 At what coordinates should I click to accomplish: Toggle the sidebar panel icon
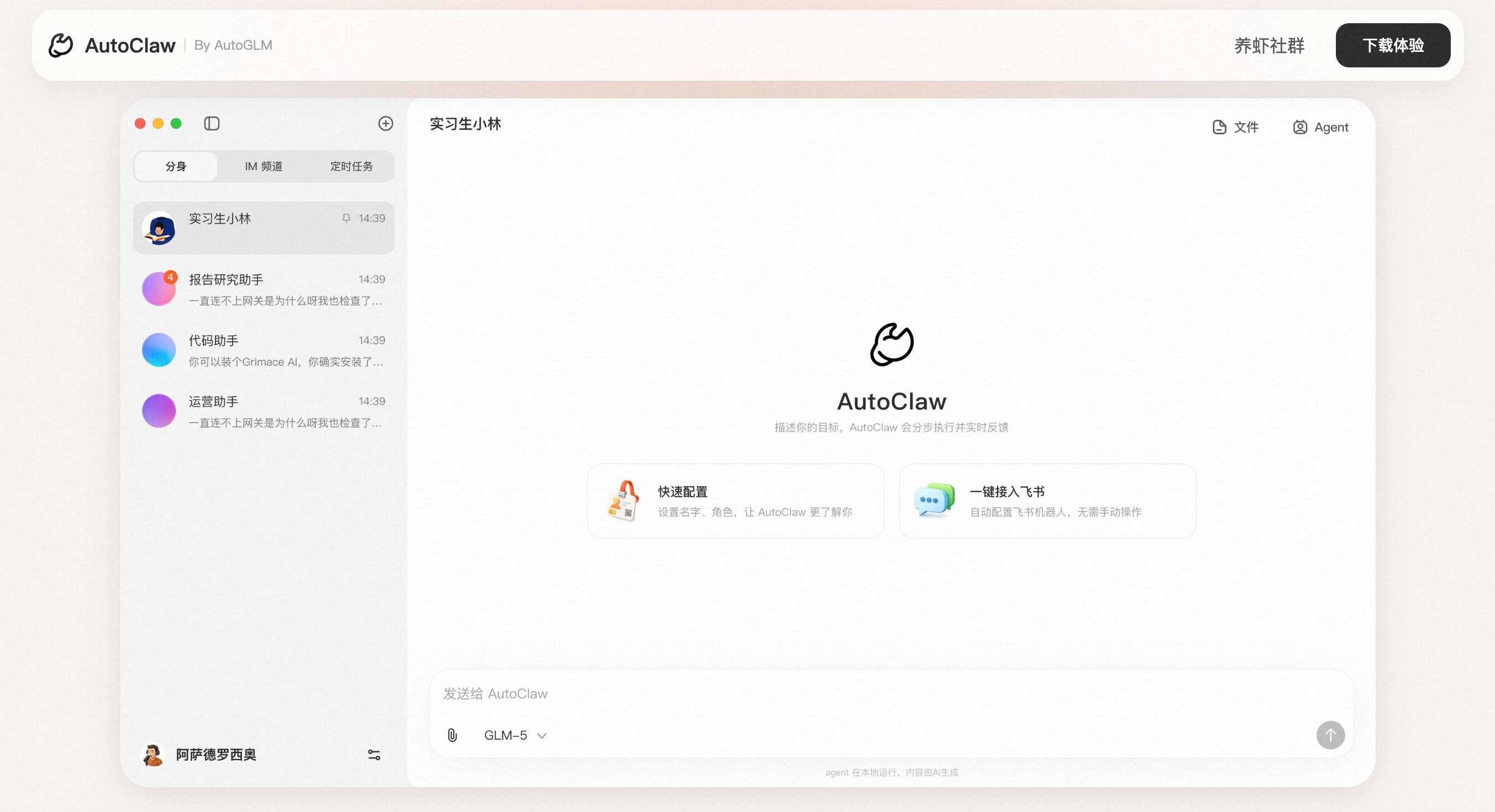212,124
